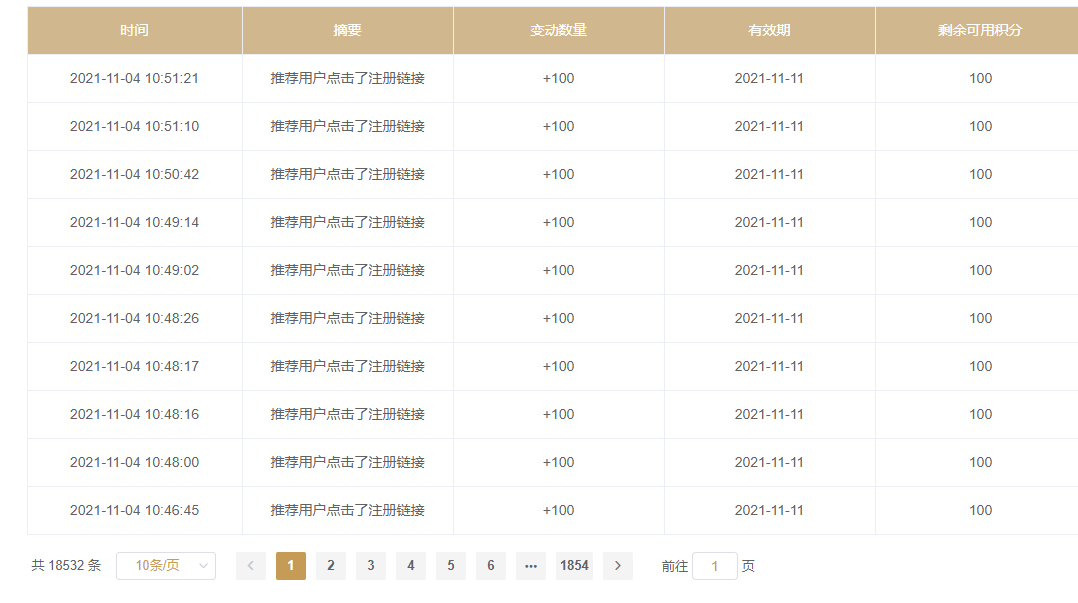Go to page 2
1078x603 pixels.
pyautogui.click(x=331, y=566)
